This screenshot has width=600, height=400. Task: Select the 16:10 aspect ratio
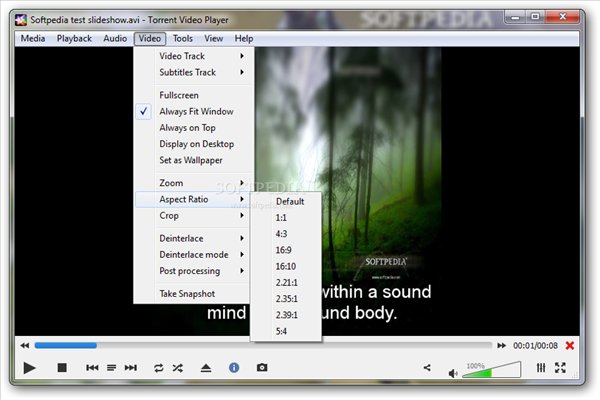tap(286, 266)
